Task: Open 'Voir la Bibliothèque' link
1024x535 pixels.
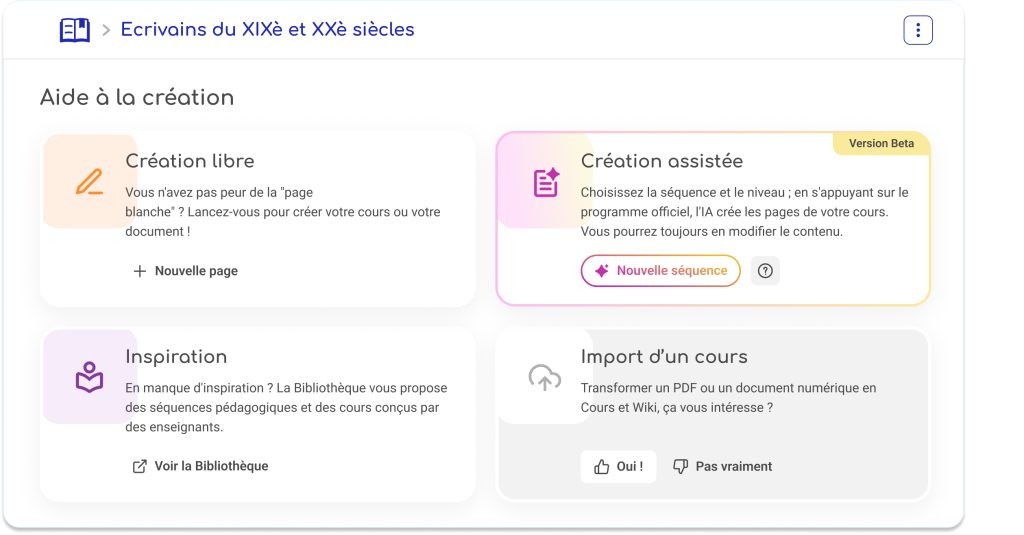Action: click(x=200, y=466)
